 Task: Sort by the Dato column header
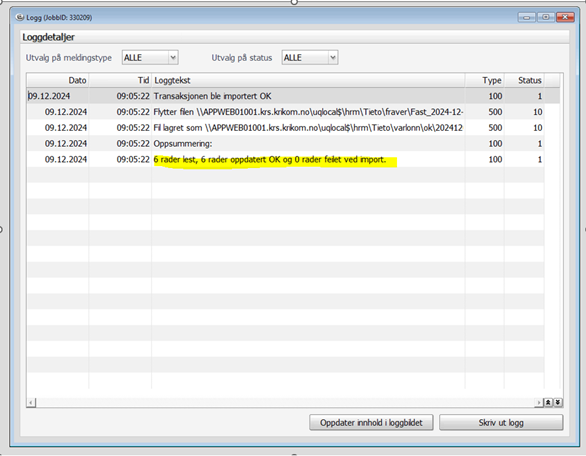click(58, 80)
